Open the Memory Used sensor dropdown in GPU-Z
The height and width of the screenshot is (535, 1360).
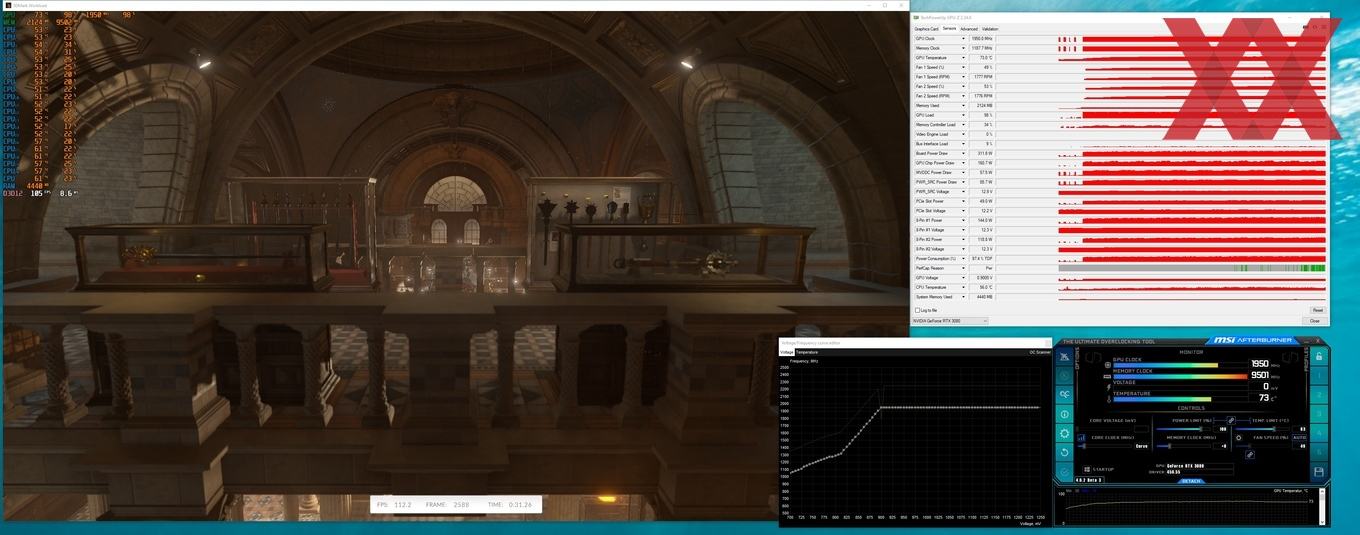(964, 105)
